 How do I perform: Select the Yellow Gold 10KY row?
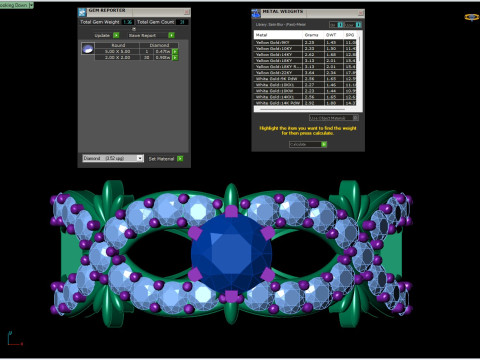click(x=305, y=48)
